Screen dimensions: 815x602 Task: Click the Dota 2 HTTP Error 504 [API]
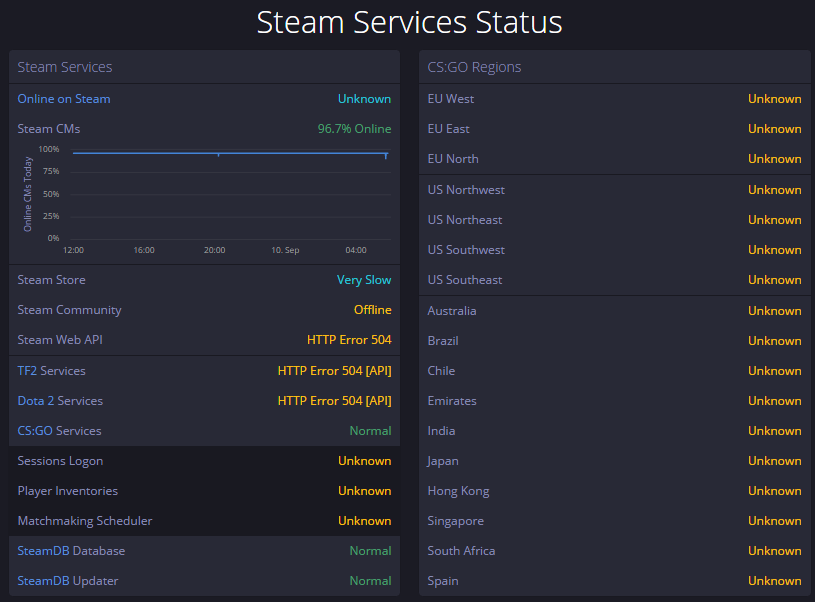click(x=334, y=401)
